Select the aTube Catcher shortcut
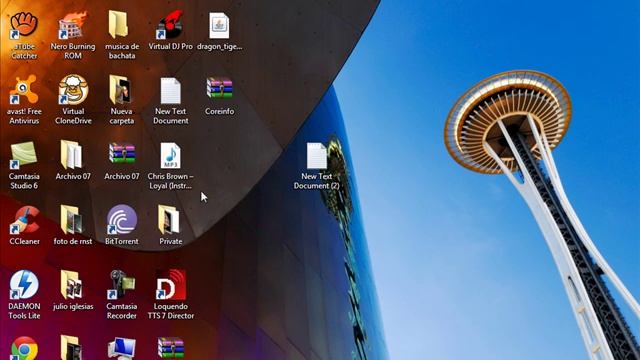This screenshot has height=360, width=640. pyautogui.click(x=24, y=25)
